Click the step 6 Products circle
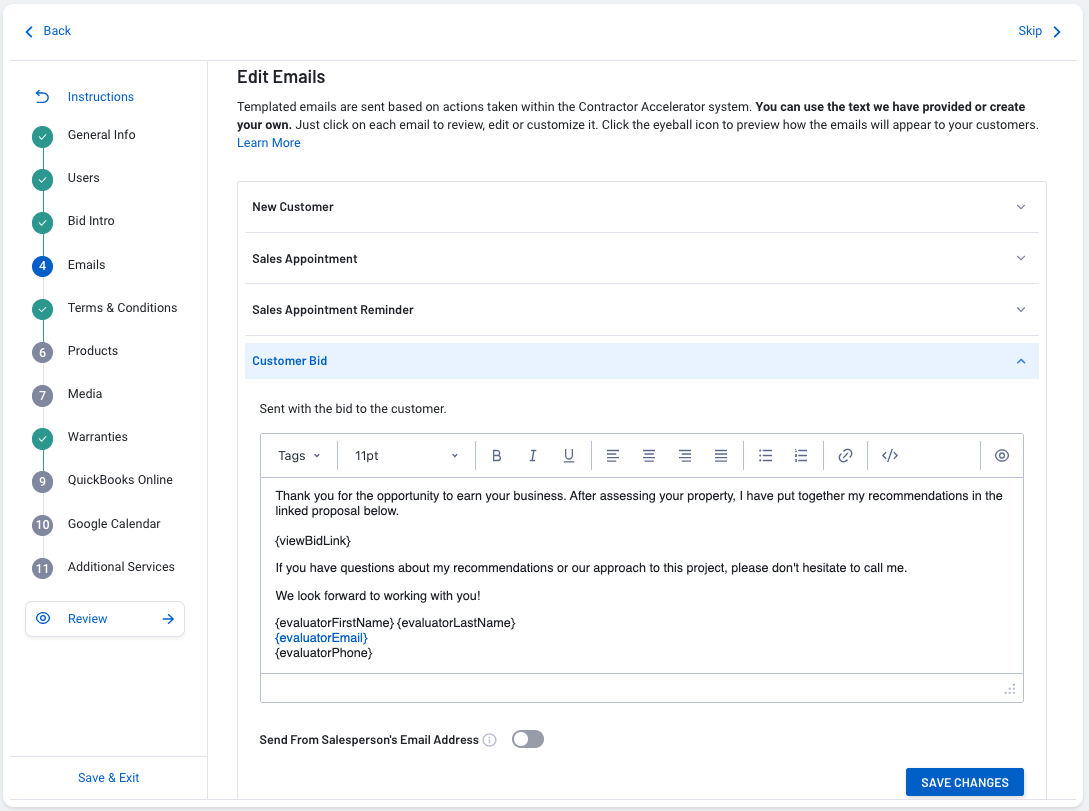Image resolution: width=1089 pixels, height=811 pixels. [x=42, y=352]
